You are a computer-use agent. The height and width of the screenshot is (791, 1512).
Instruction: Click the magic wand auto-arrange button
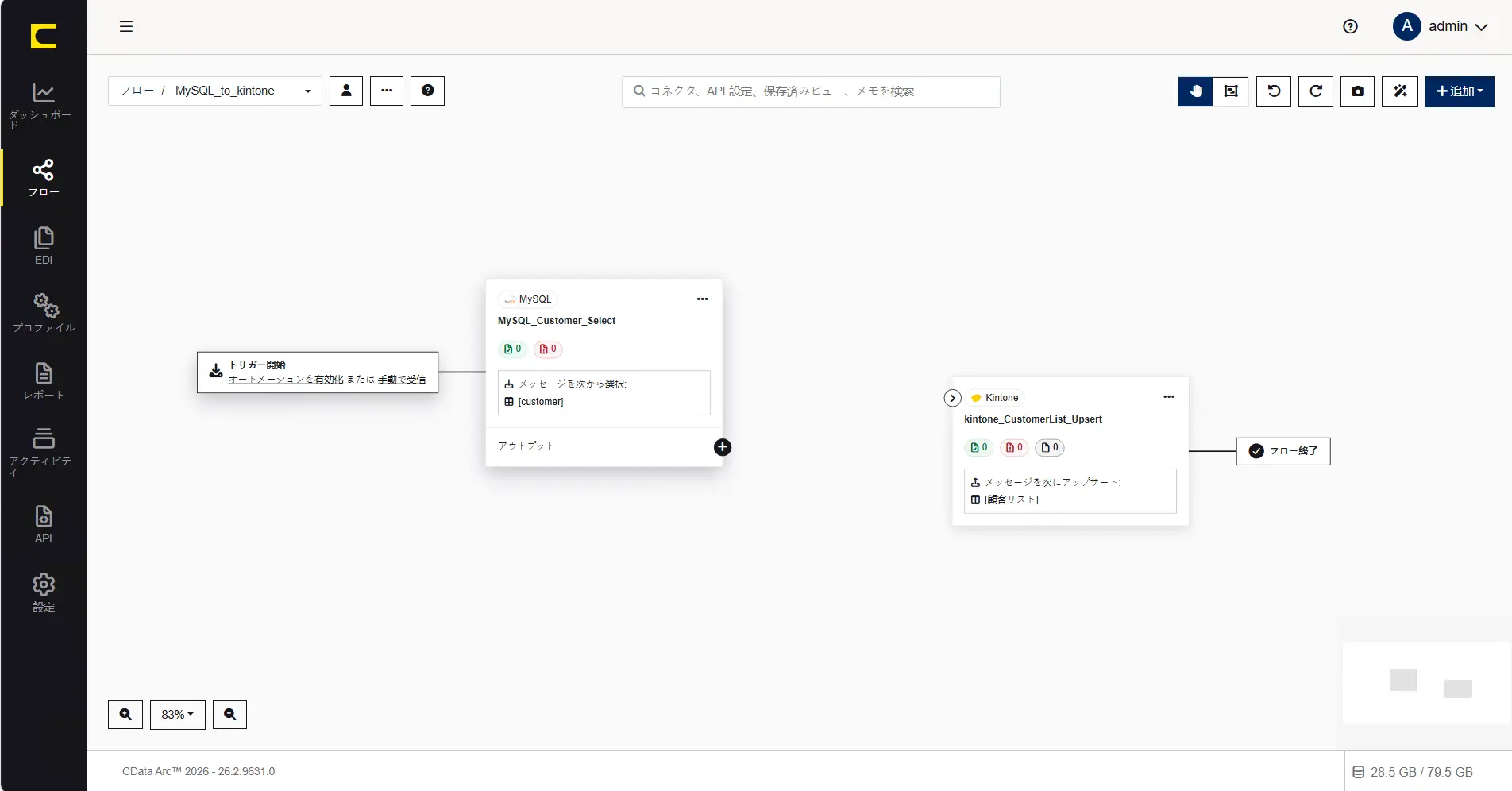point(1400,91)
